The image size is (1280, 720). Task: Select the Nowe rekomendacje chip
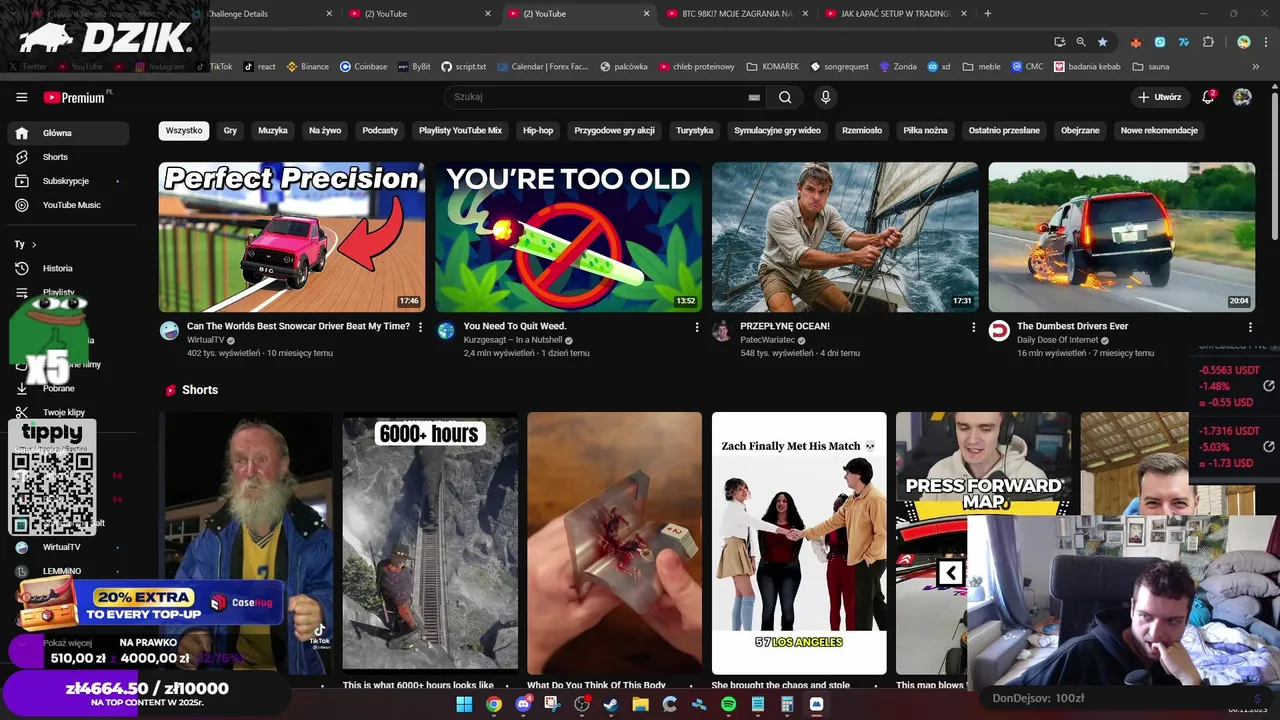pyautogui.click(x=1159, y=130)
